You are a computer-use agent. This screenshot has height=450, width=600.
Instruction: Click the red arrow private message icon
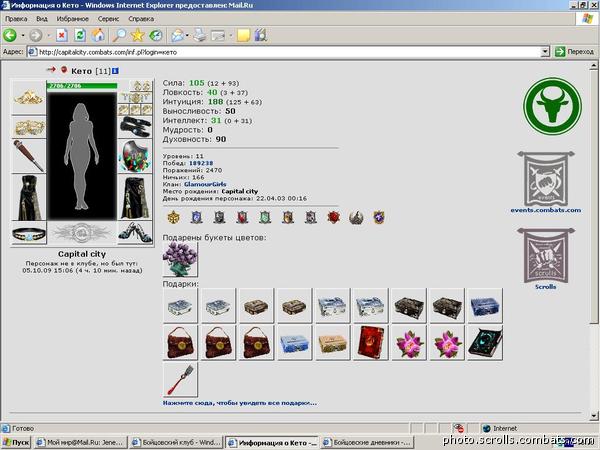51,70
